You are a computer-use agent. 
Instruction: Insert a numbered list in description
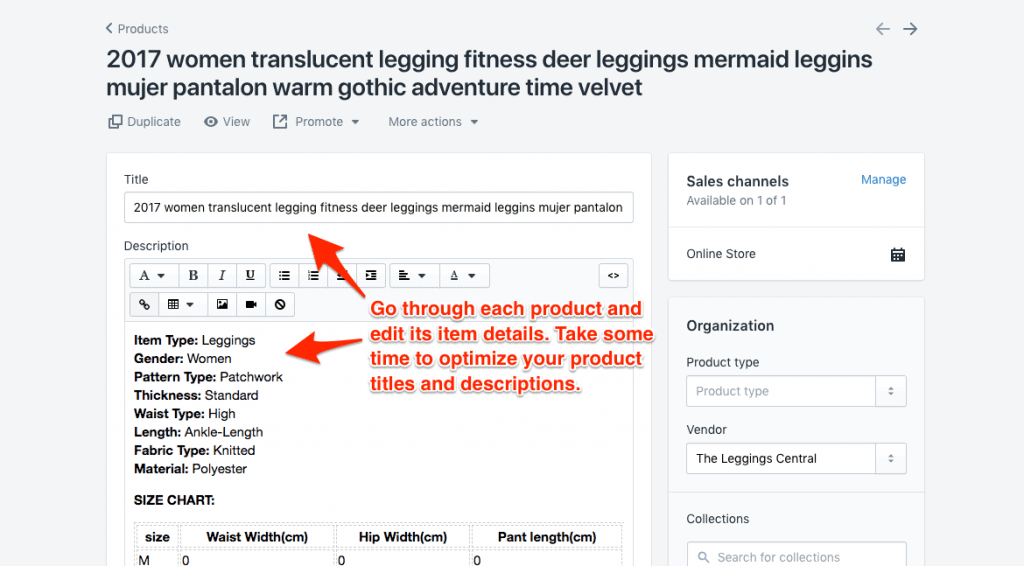(x=314, y=275)
